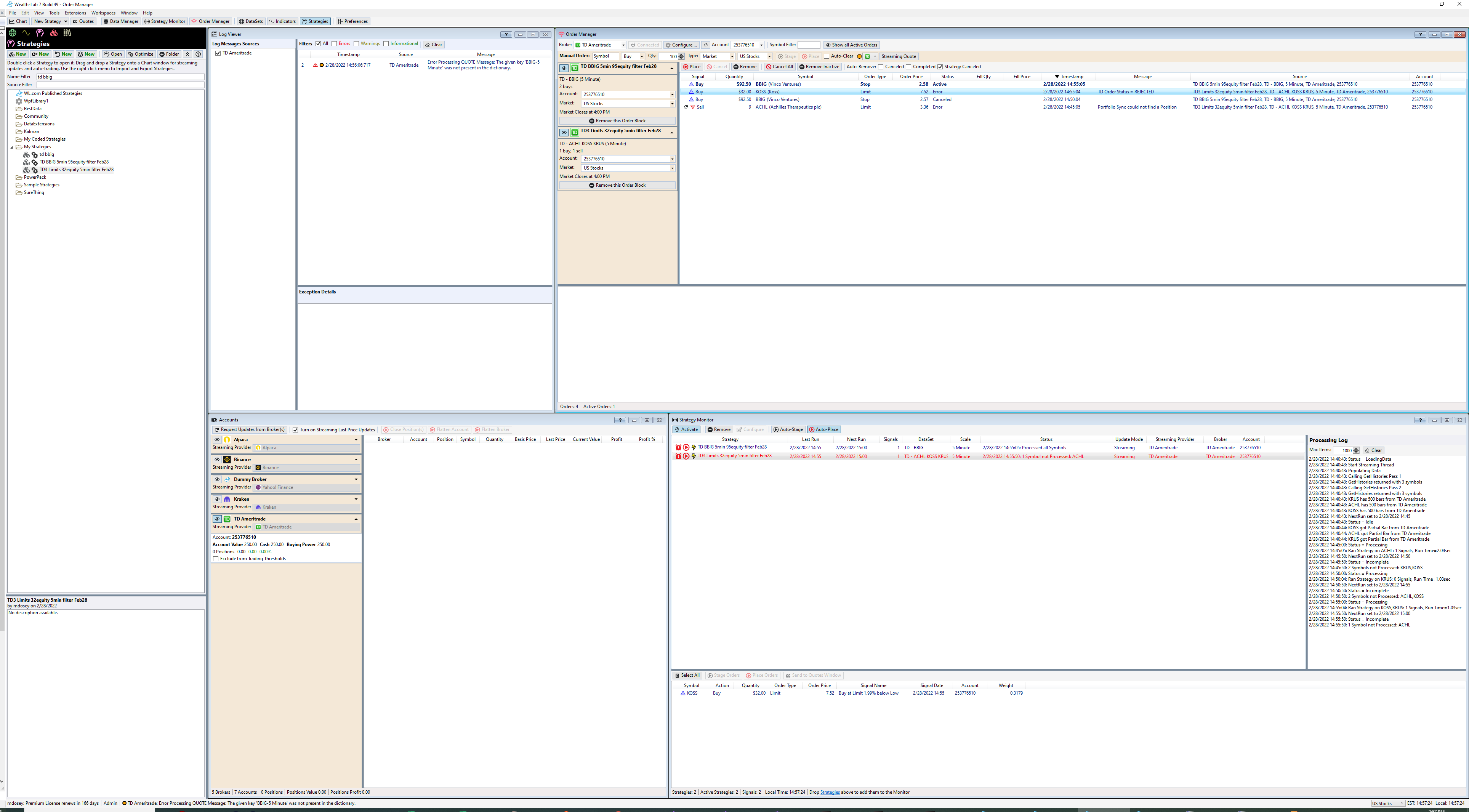Click Optimize gear button in Strategies
The height and width of the screenshot is (812, 1469).
click(x=140, y=54)
